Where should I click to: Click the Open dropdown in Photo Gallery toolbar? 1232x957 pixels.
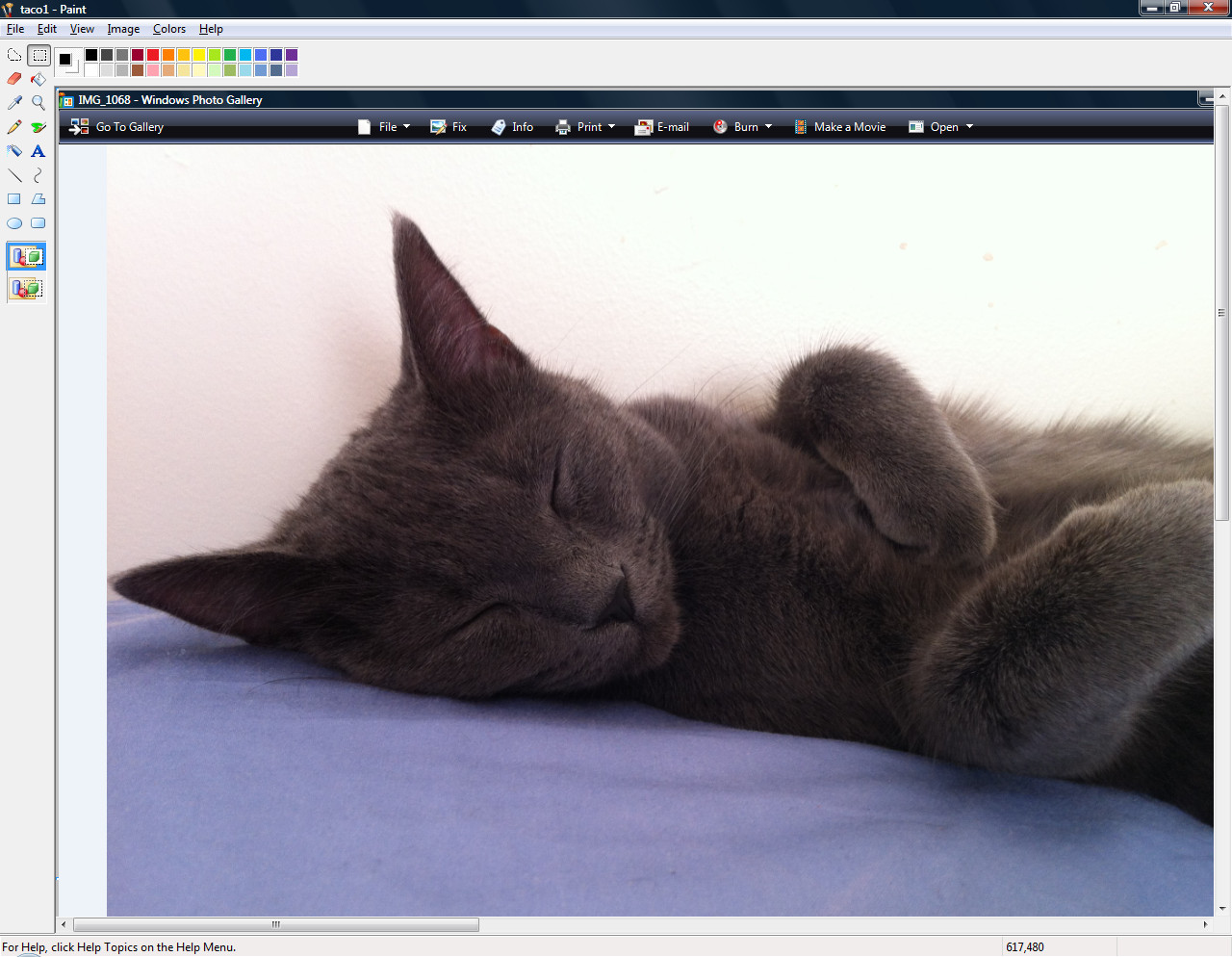click(x=941, y=127)
